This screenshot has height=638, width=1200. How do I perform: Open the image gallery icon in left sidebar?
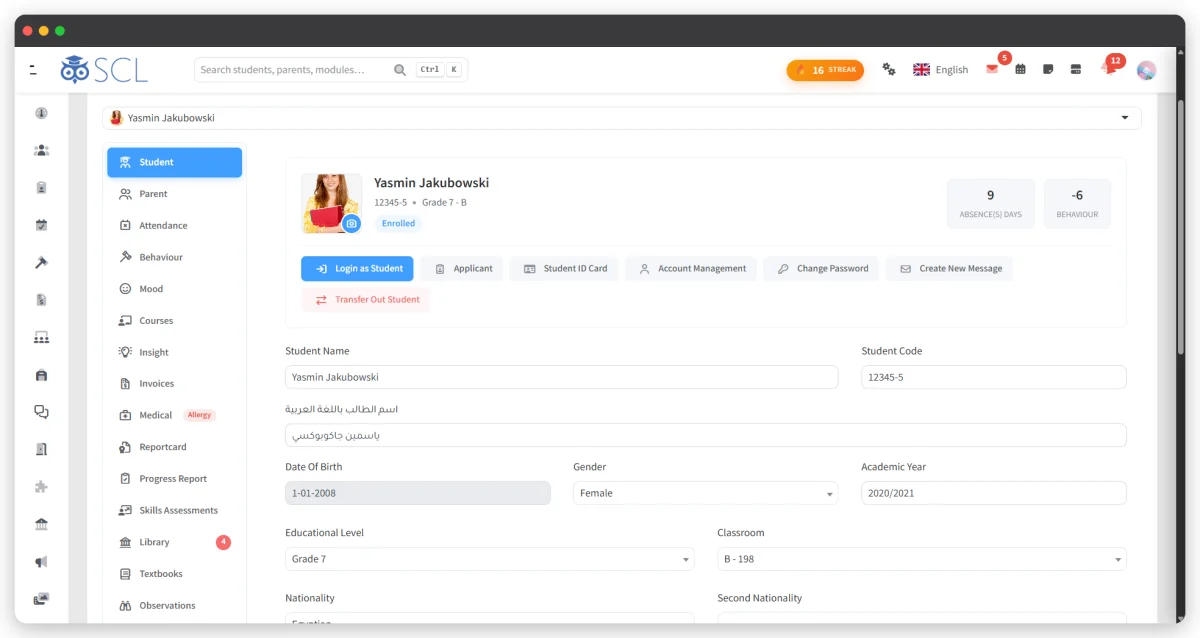[x=41, y=599]
